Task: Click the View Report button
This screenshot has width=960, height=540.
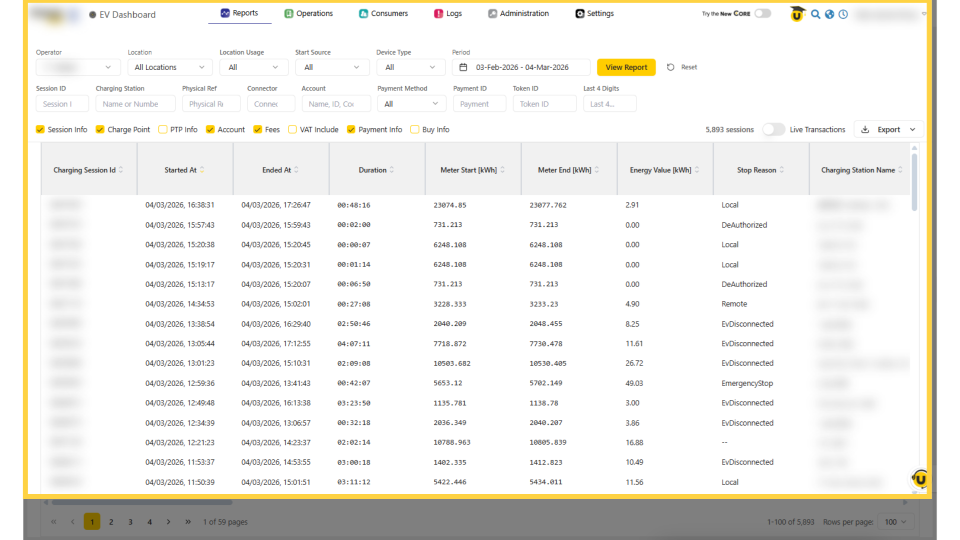Action: coord(626,67)
